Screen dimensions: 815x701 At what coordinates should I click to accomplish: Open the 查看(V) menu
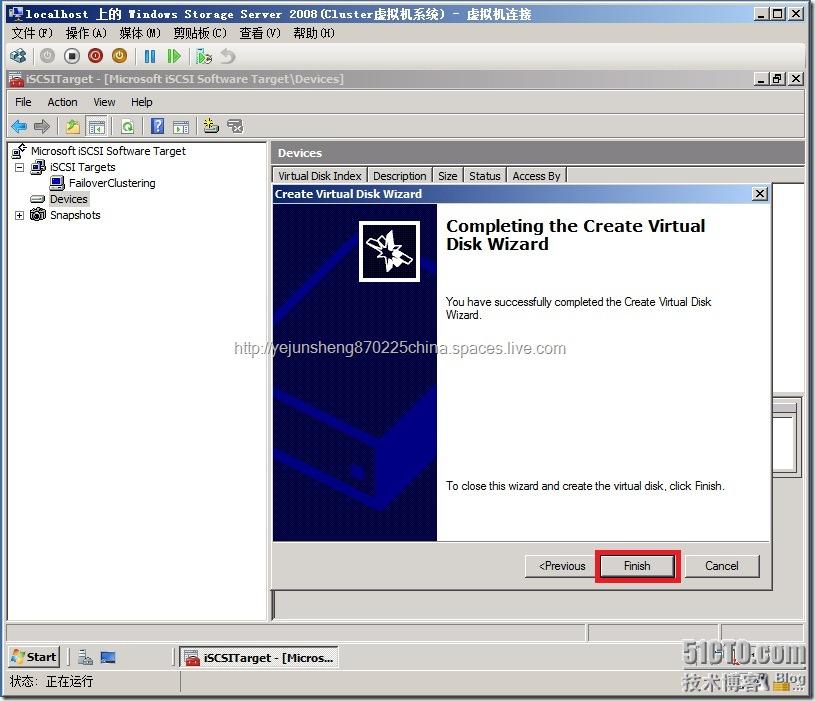tap(260, 33)
